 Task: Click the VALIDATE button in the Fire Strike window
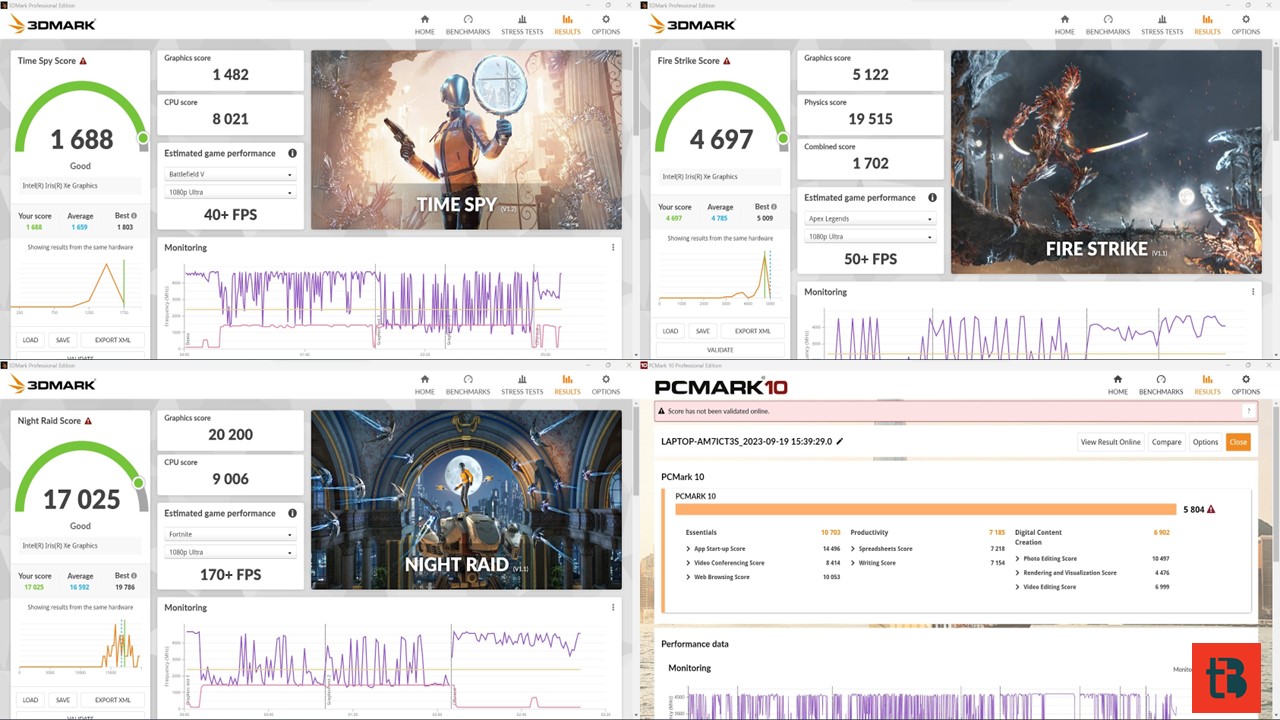[x=720, y=350]
